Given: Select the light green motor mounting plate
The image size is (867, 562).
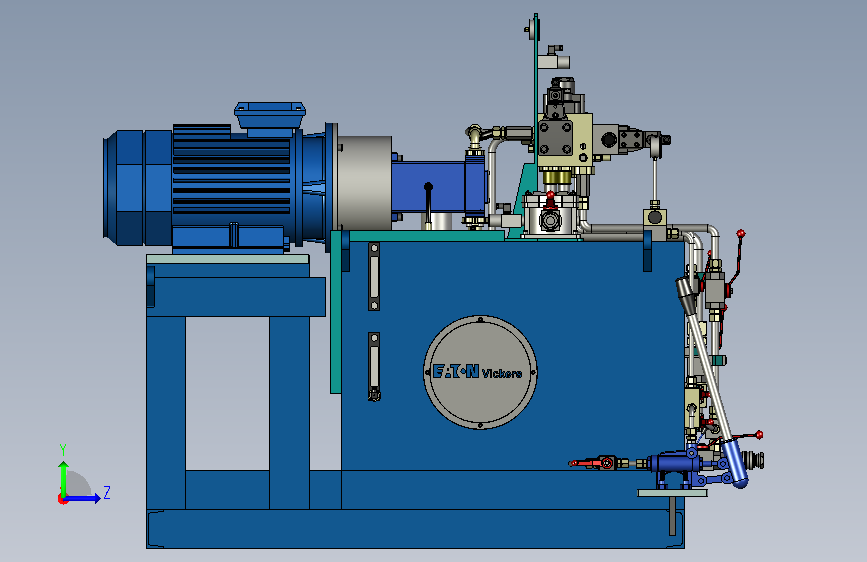Looking at the screenshot, I should click(227, 259).
